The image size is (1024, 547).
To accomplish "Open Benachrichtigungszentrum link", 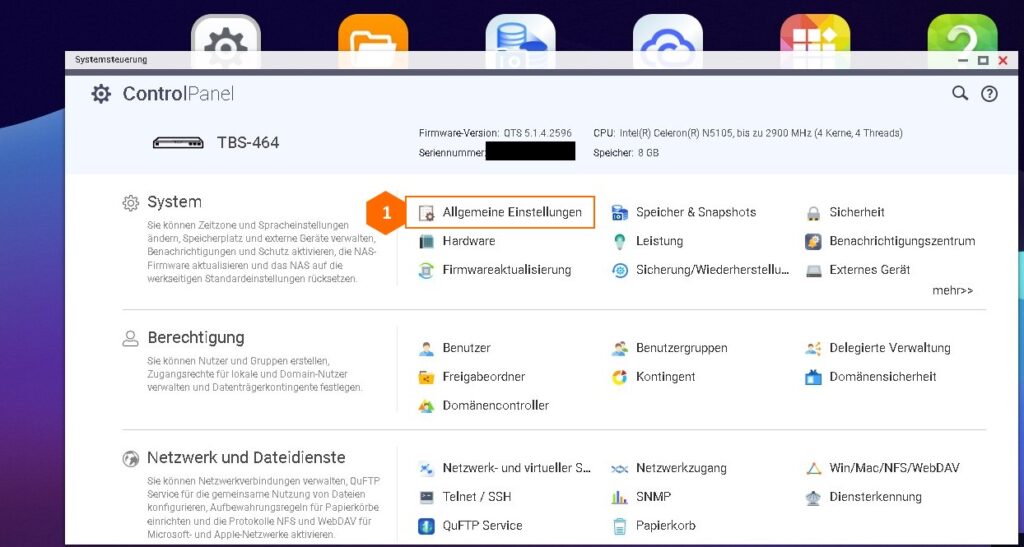I will coord(903,241).
